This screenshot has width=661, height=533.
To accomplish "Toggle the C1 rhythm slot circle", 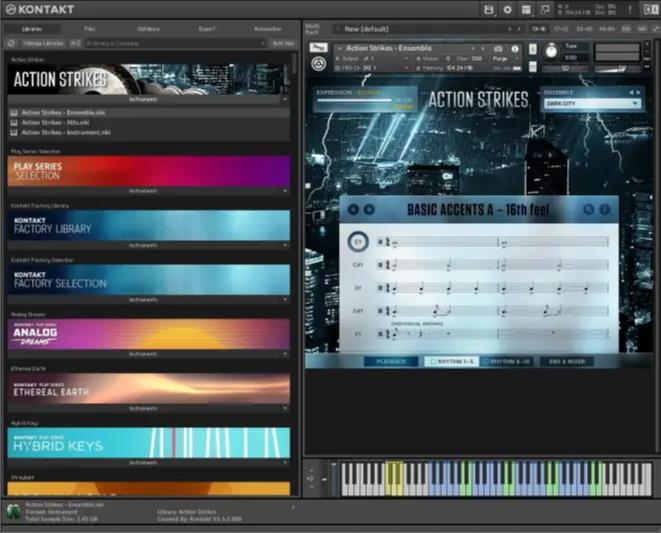I will pos(357,240).
